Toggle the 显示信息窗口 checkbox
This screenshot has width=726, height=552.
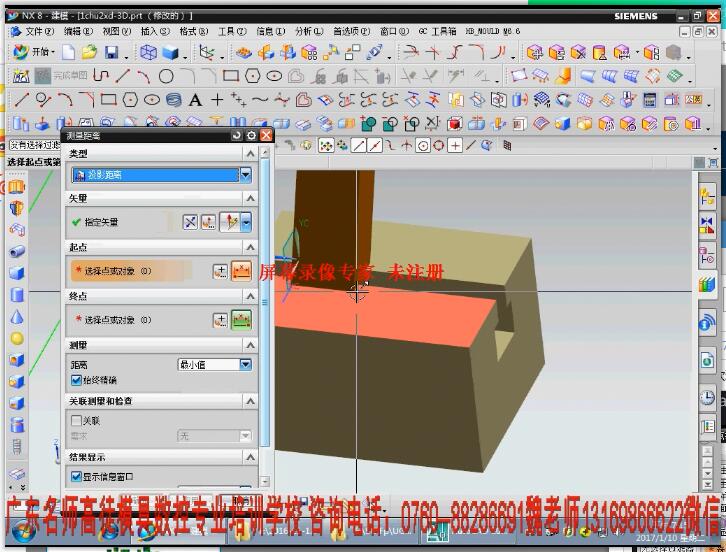(76, 477)
